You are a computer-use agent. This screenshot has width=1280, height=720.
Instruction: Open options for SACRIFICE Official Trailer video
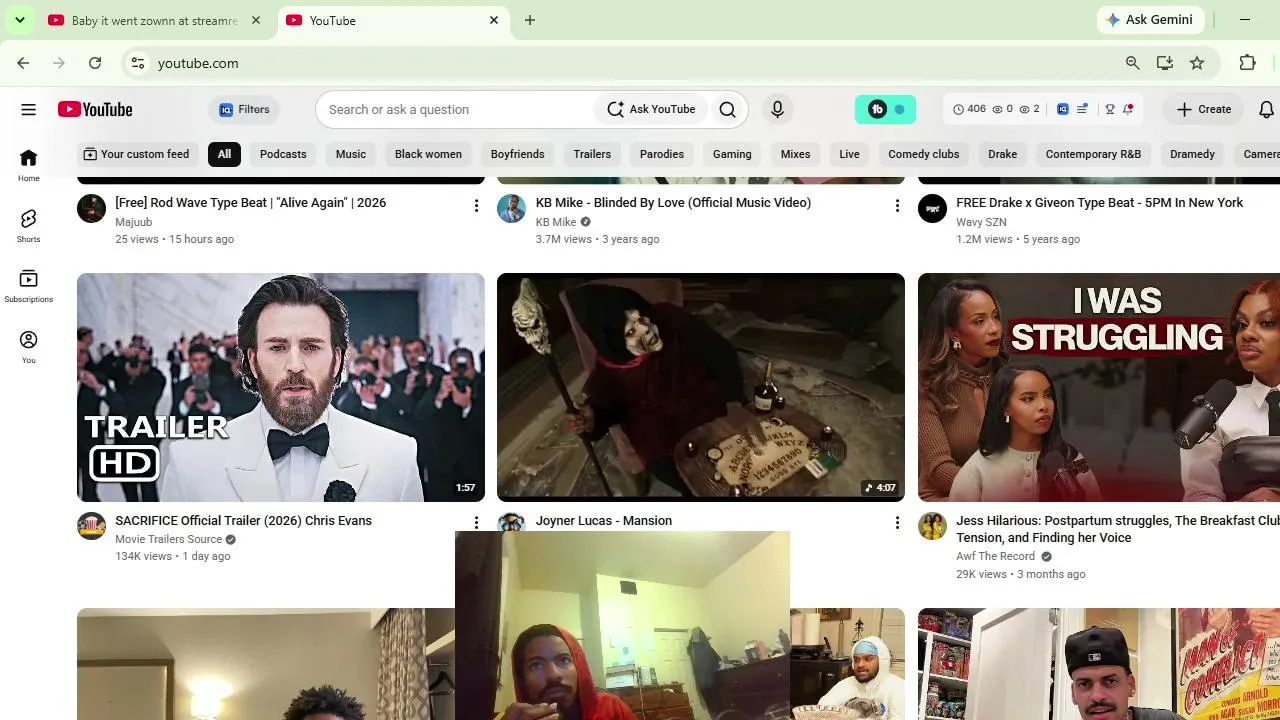[x=476, y=523]
